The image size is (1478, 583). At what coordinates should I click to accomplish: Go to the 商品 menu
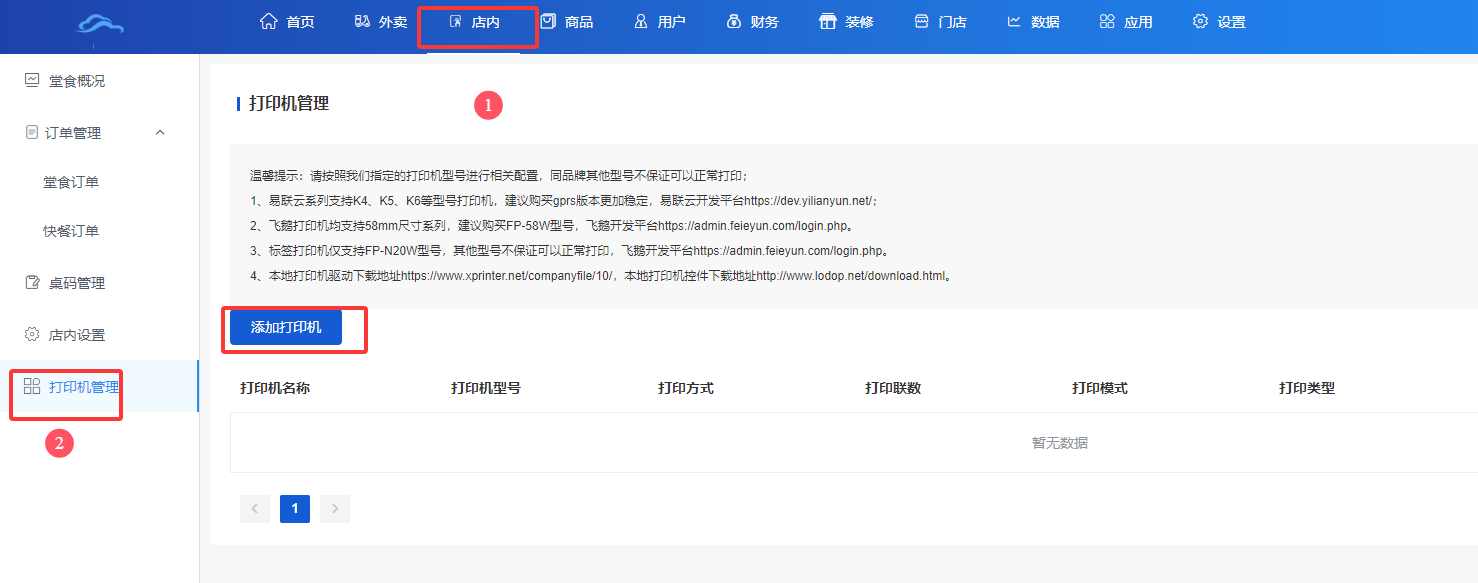tap(579, 22)
